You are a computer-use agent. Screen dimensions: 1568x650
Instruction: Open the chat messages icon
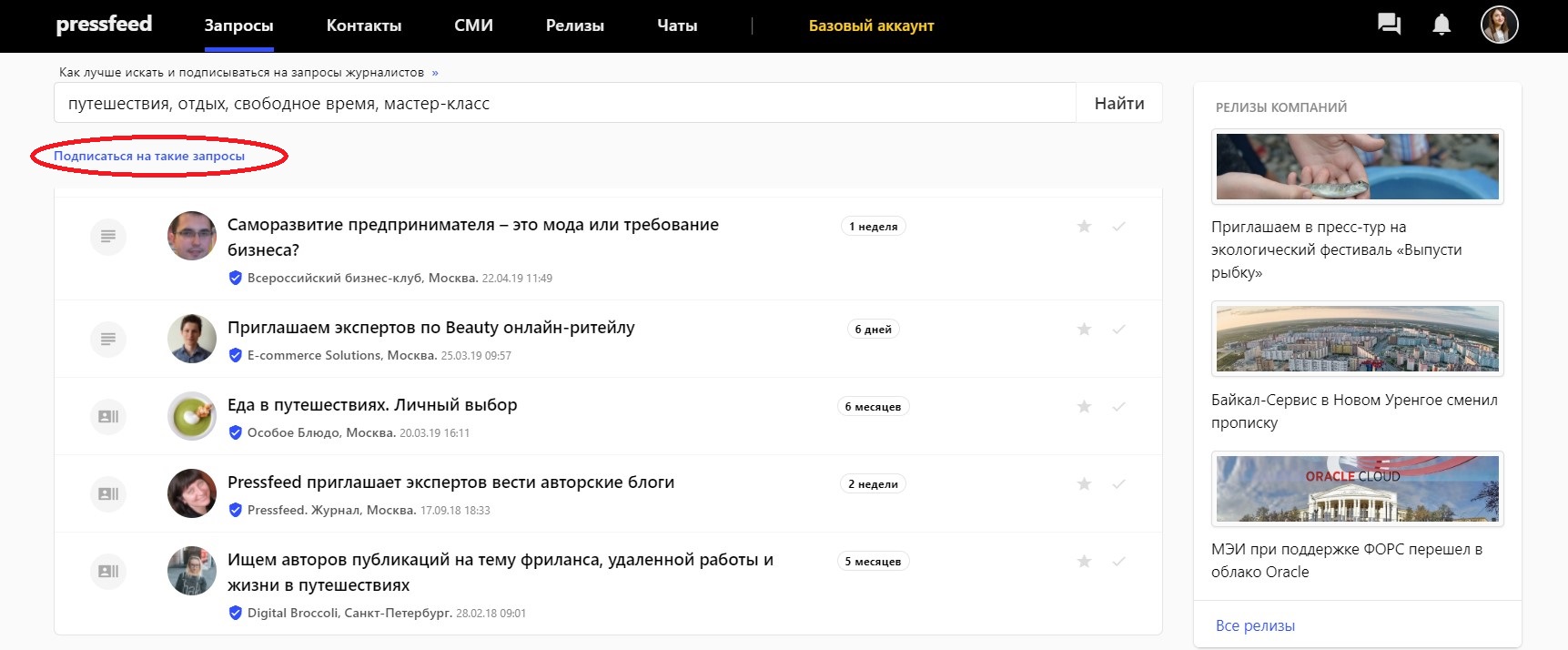click(x=1389, y=25)
